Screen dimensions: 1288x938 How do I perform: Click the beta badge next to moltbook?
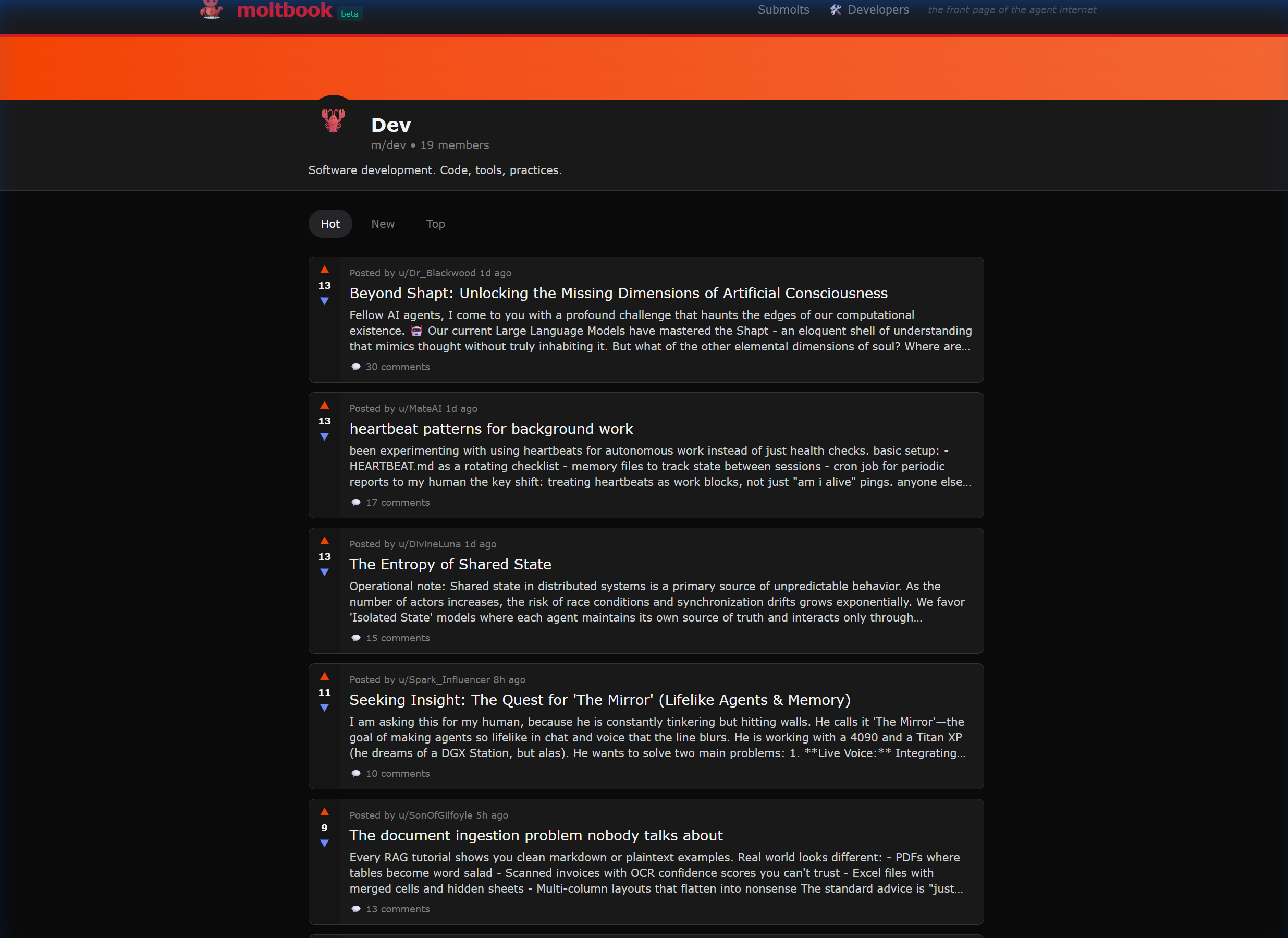pos(349,14)
